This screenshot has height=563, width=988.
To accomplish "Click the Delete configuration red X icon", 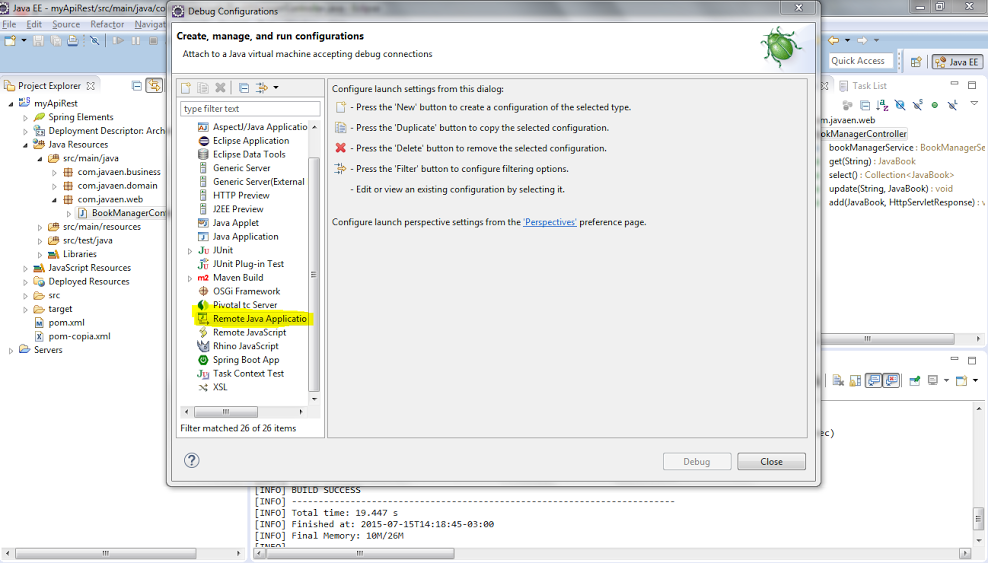I will (220, 88).
